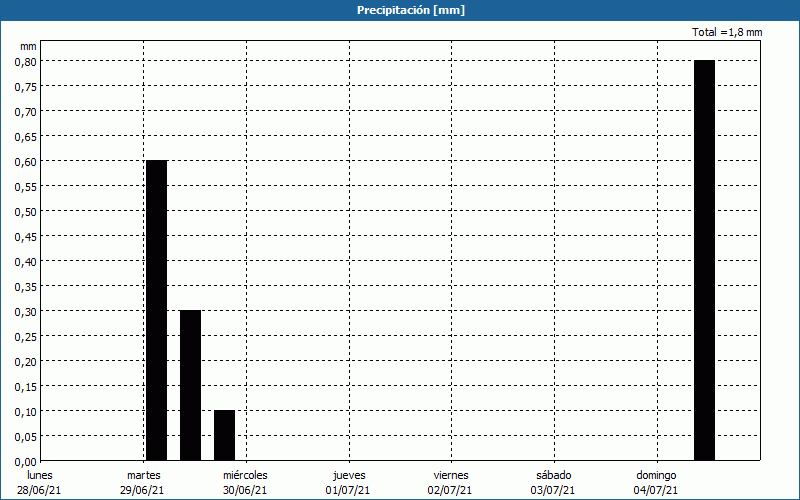Click the 0,75 y-axis value

[x=26, y=87]
